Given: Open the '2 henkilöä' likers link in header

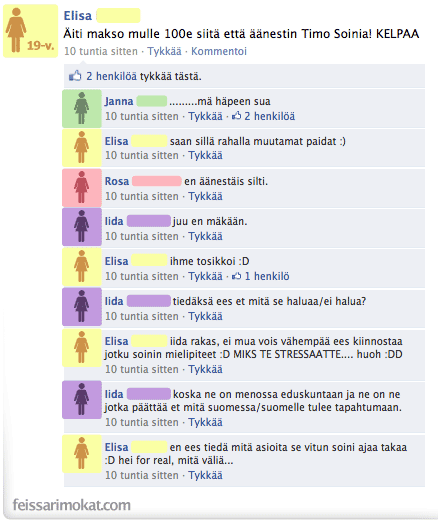Looking at the screenshot, I should 111,76.
